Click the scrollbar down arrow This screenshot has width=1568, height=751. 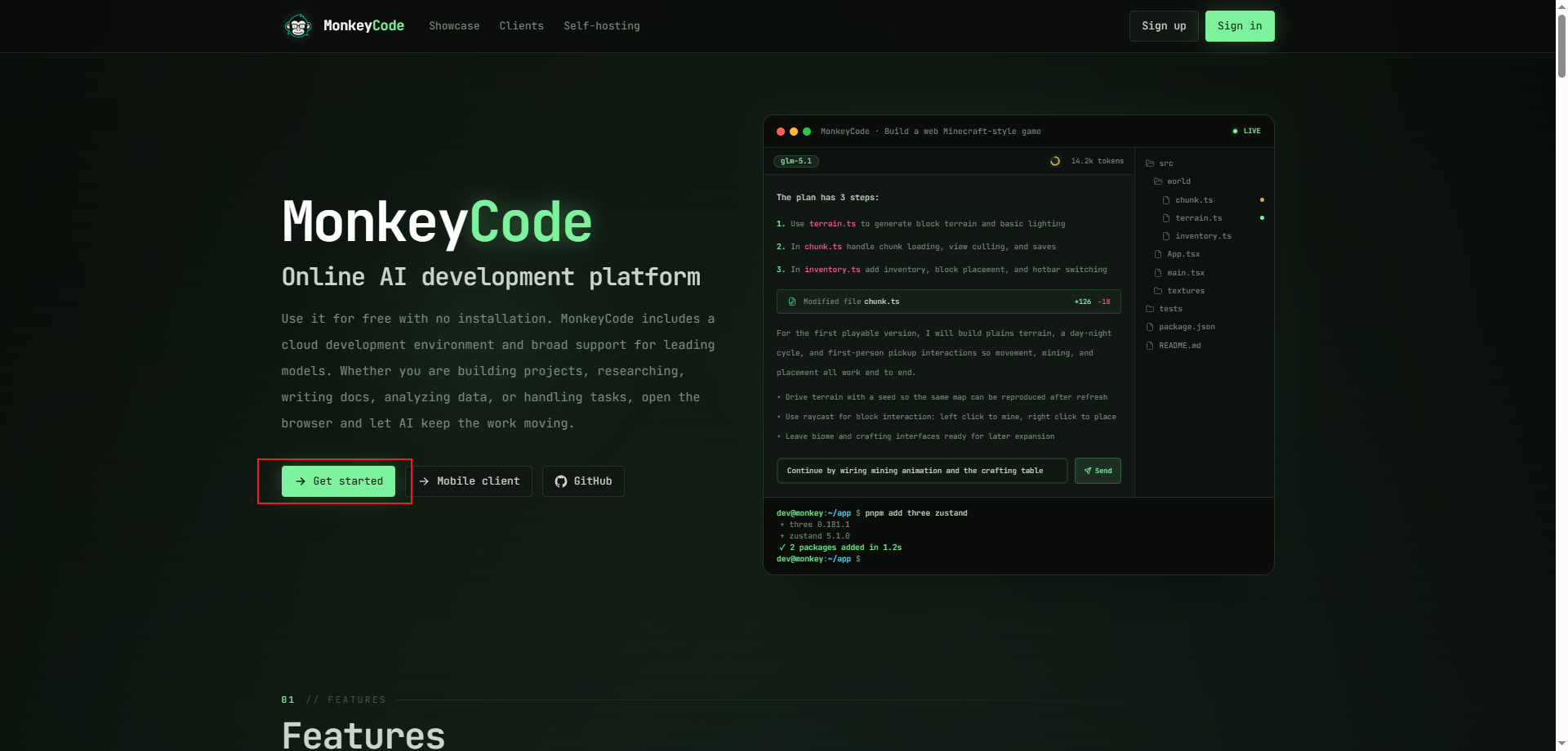pos(1561,744)
